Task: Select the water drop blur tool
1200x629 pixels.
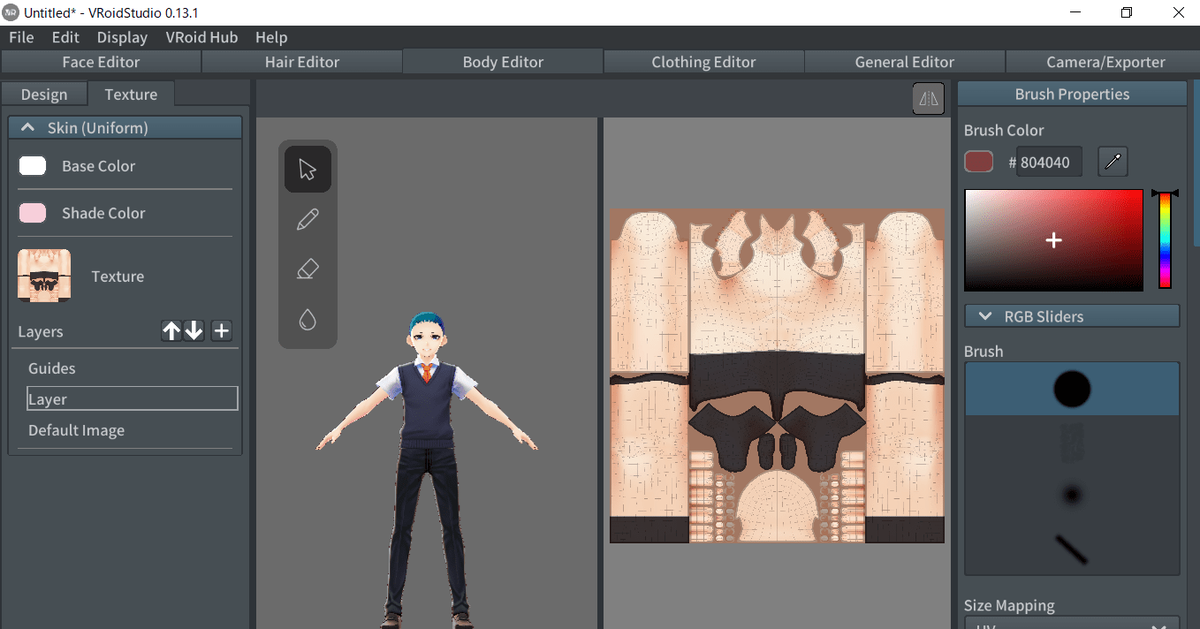Action: pyautogui.click(x=308, y=319)
